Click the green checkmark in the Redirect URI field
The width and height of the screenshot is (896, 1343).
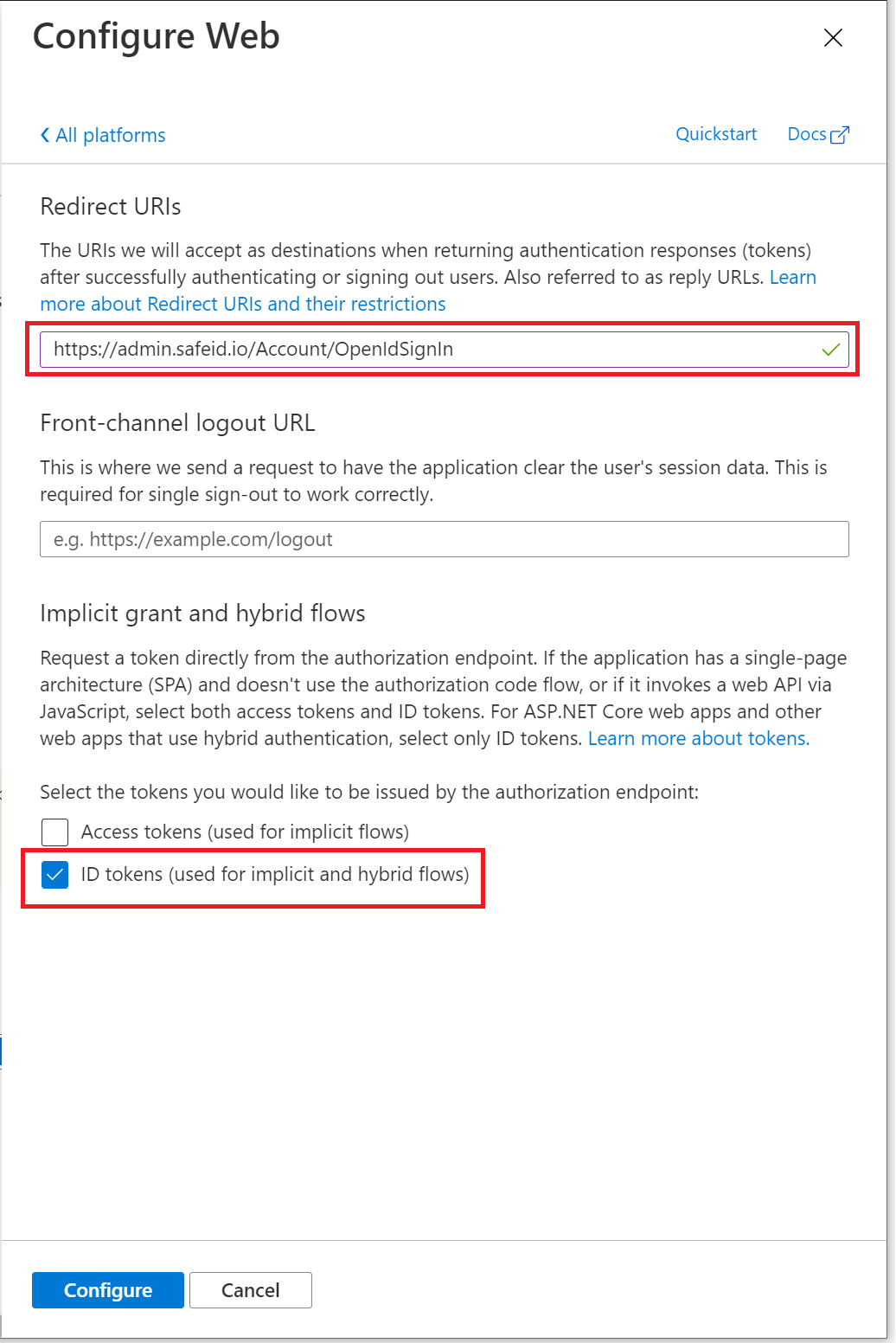click(830, 350)
